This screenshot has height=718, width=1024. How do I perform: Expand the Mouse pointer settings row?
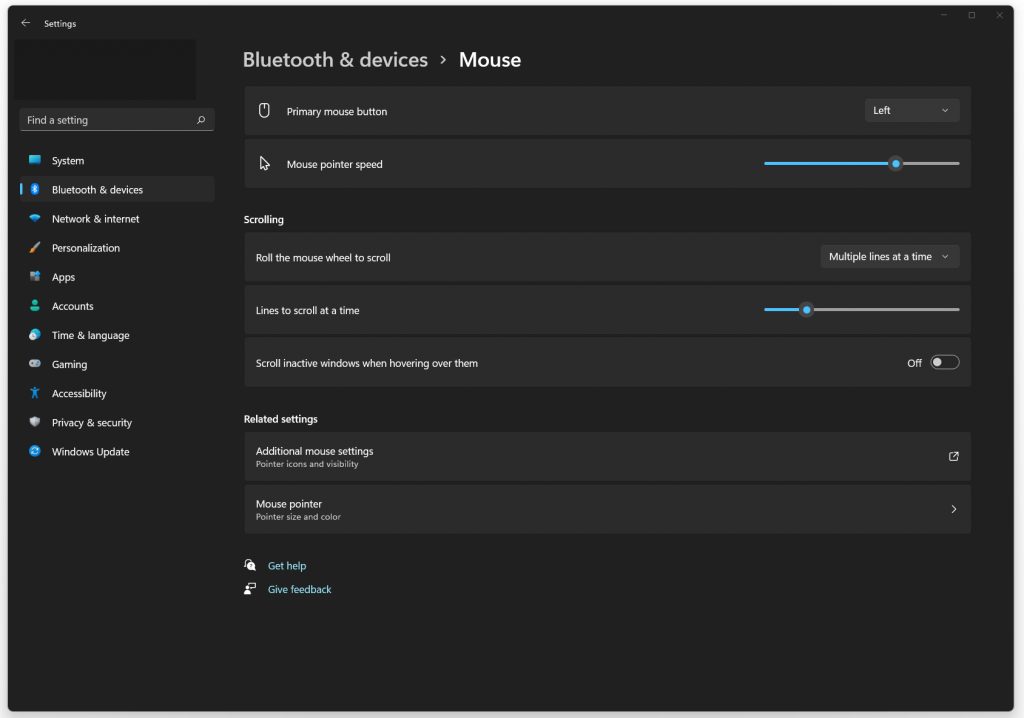(x=953, y=509)
